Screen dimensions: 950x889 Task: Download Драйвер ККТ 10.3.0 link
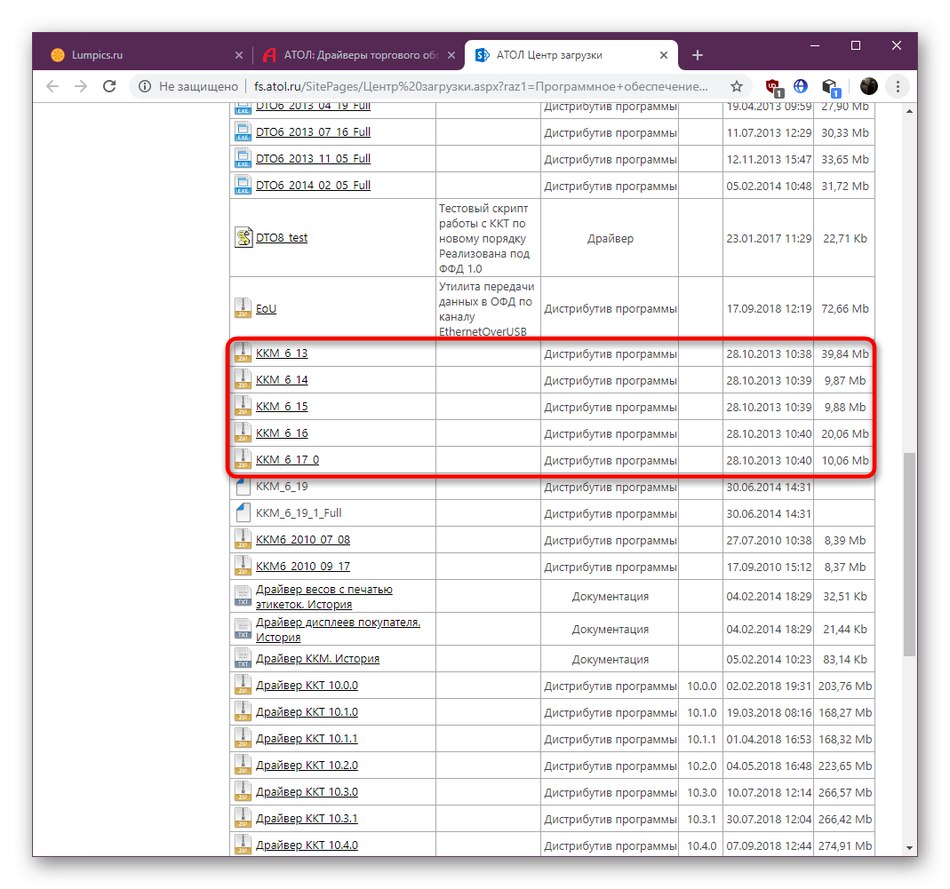point(307,791)
